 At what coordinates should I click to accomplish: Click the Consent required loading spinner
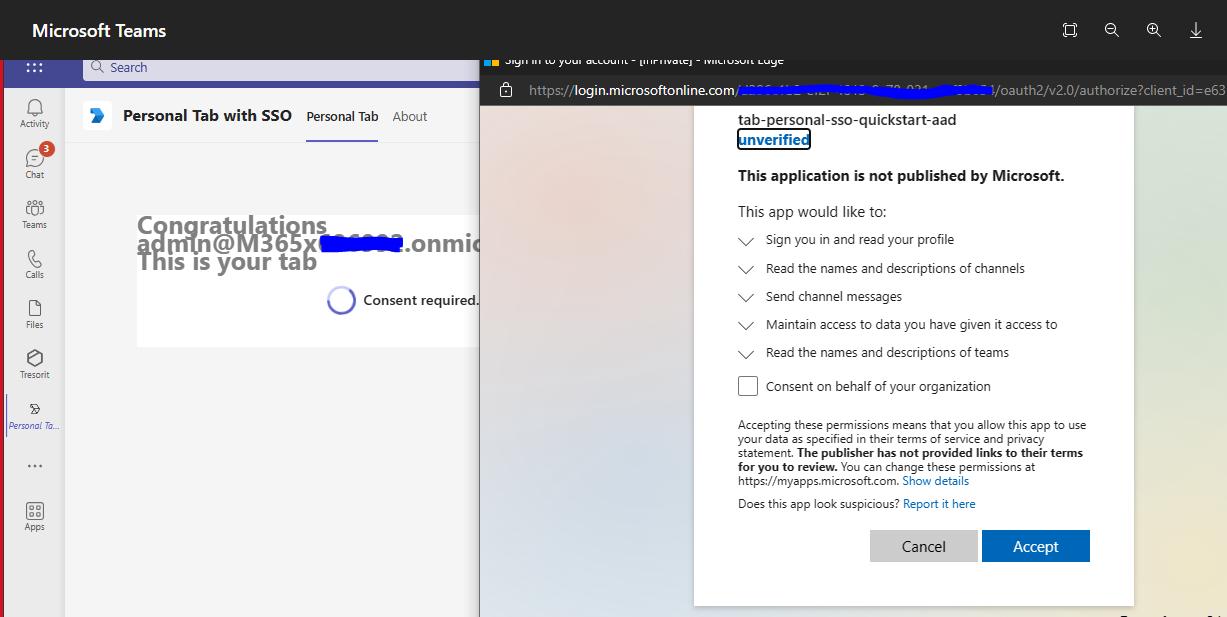(341, 300)
